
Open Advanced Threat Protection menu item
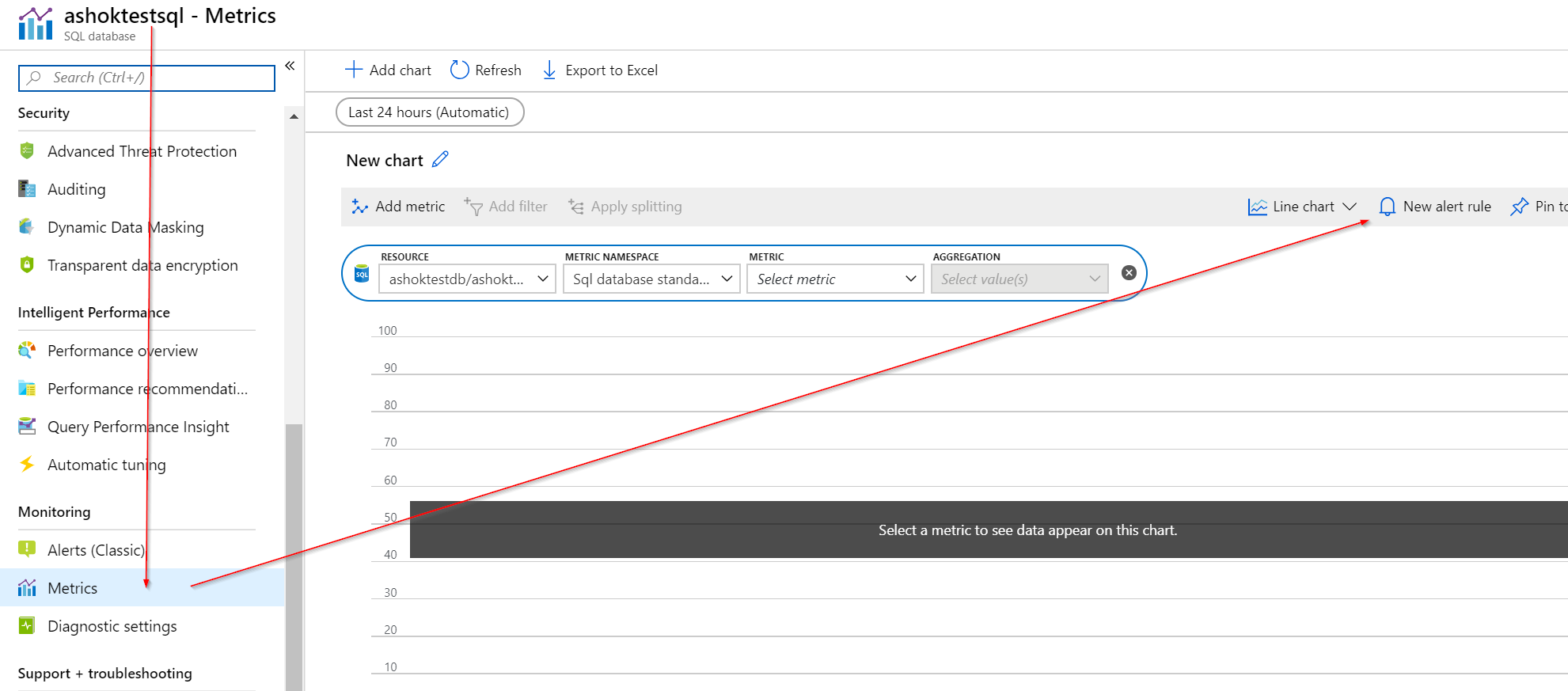tap(142, 151)
